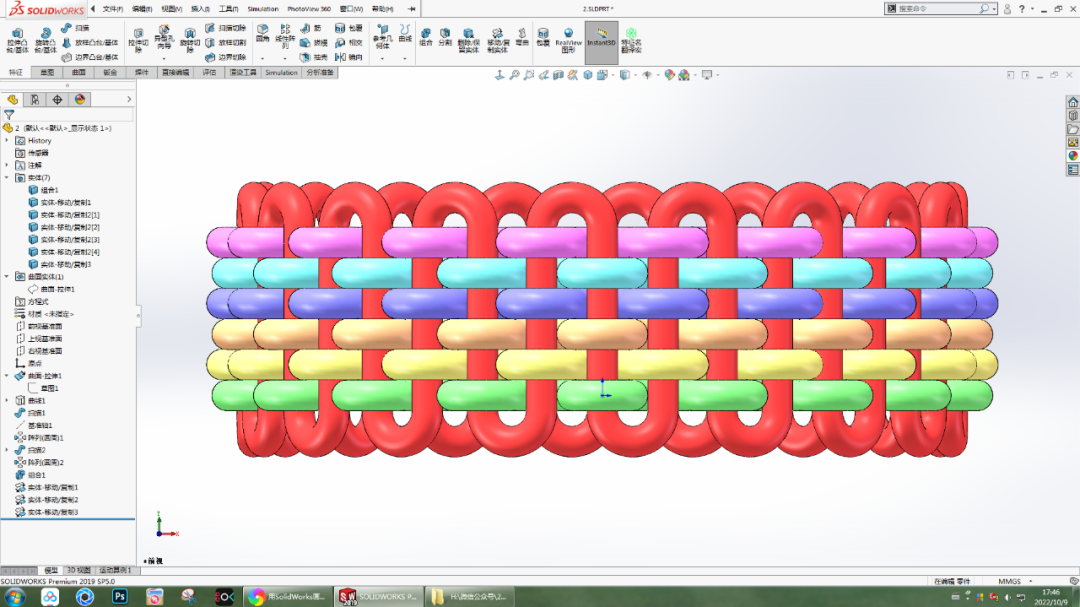Select the 旋转切除 revolved cut tool
The height and width of the screenshot is (607, 1080).
tap(189, 41)
